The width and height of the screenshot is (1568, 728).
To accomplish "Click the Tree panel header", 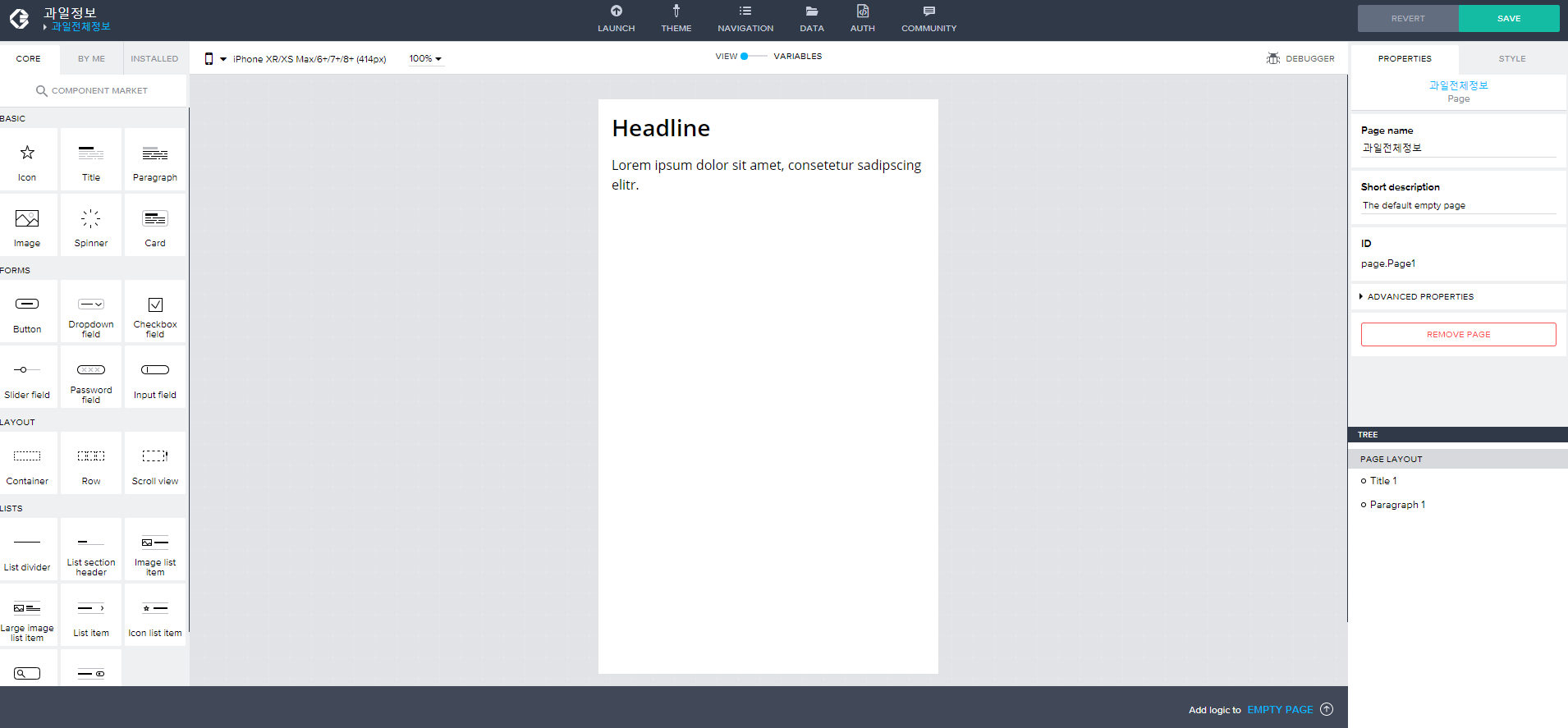I will click(1458, 435).
